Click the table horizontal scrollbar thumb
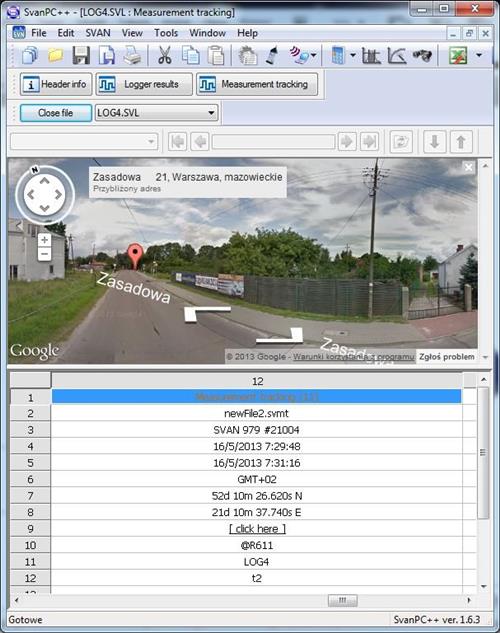Image resolution: width=500 pixels, height=633 pixels. 343,600
